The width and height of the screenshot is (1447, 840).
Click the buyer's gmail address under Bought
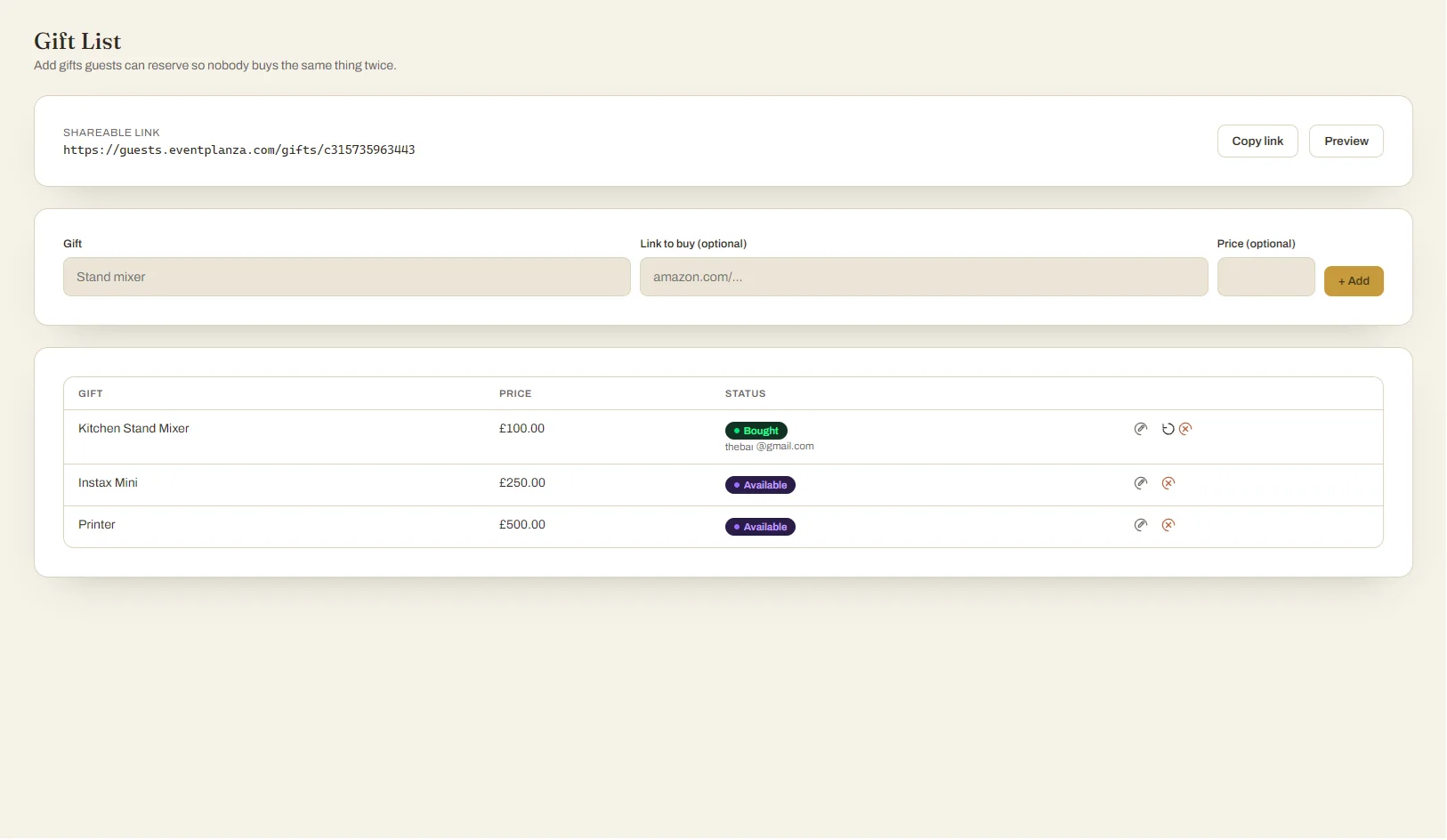coord(770,447)
